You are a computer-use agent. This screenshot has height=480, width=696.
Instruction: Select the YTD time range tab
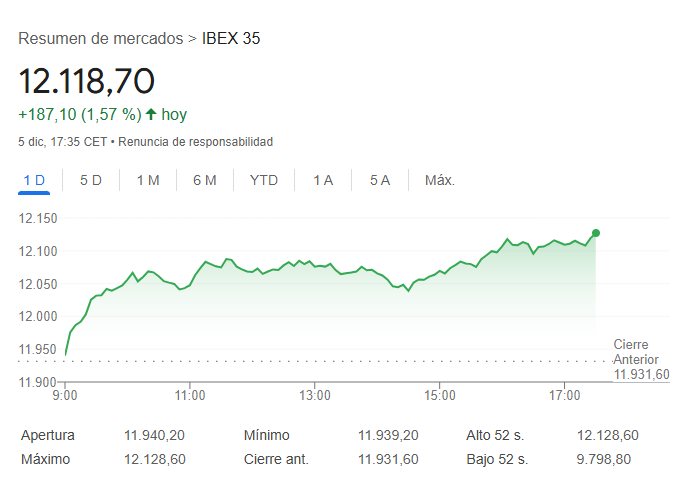[x=264, y=180]
